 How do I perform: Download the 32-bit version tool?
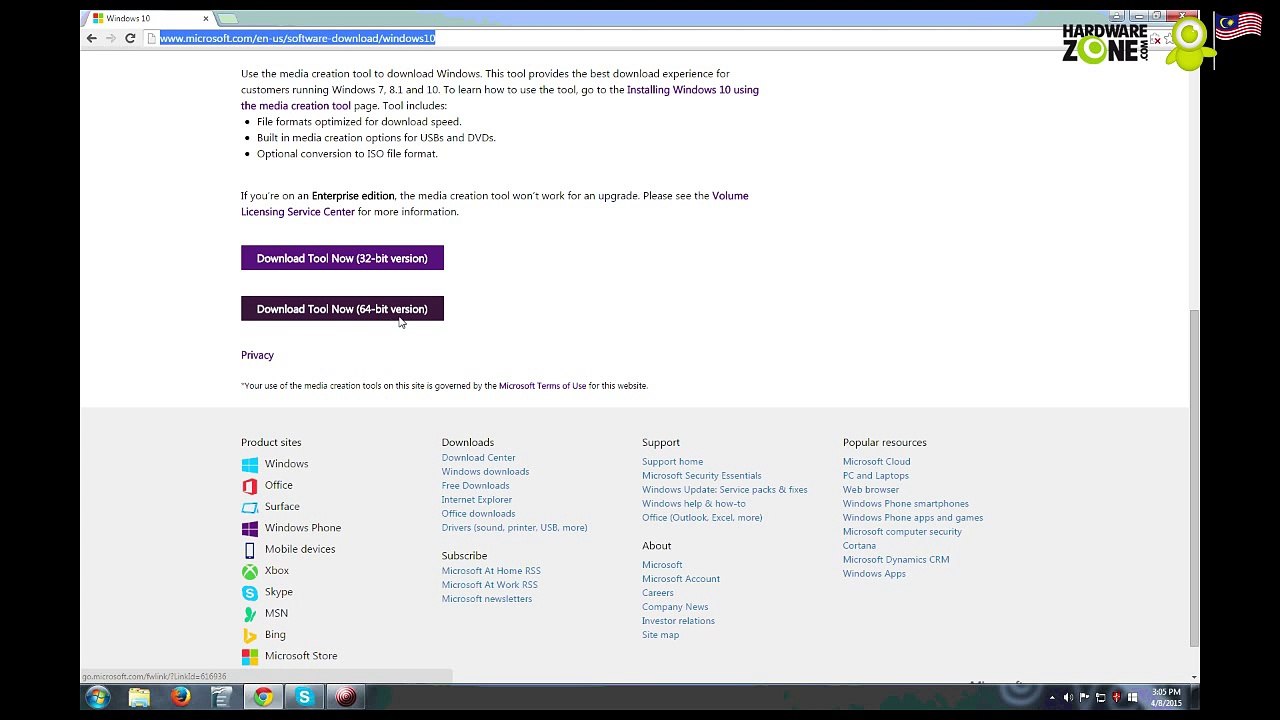coord(342,258)
